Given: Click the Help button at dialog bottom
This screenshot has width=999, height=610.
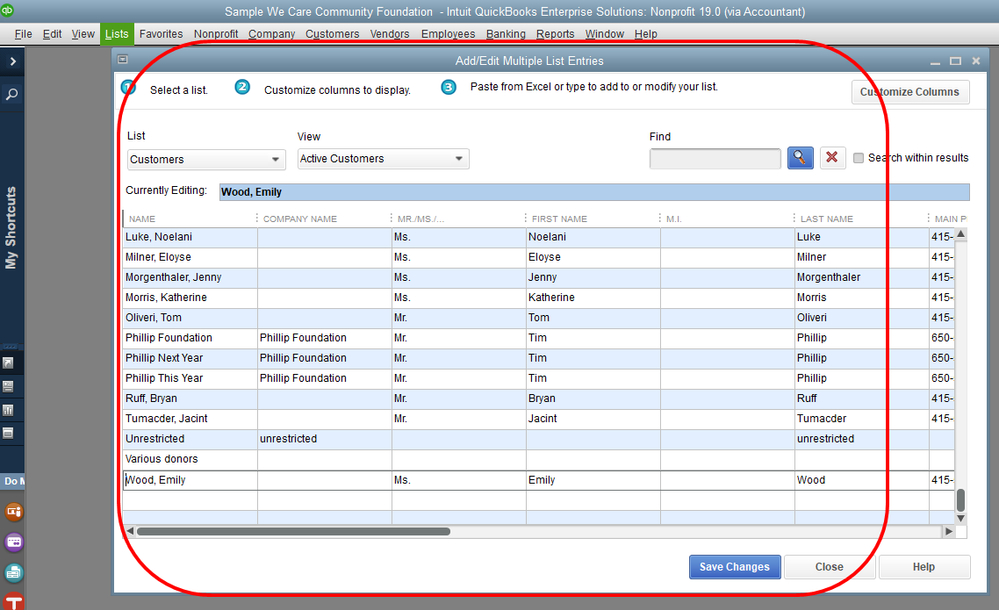Looking at the screenshot, I should 924,567.
